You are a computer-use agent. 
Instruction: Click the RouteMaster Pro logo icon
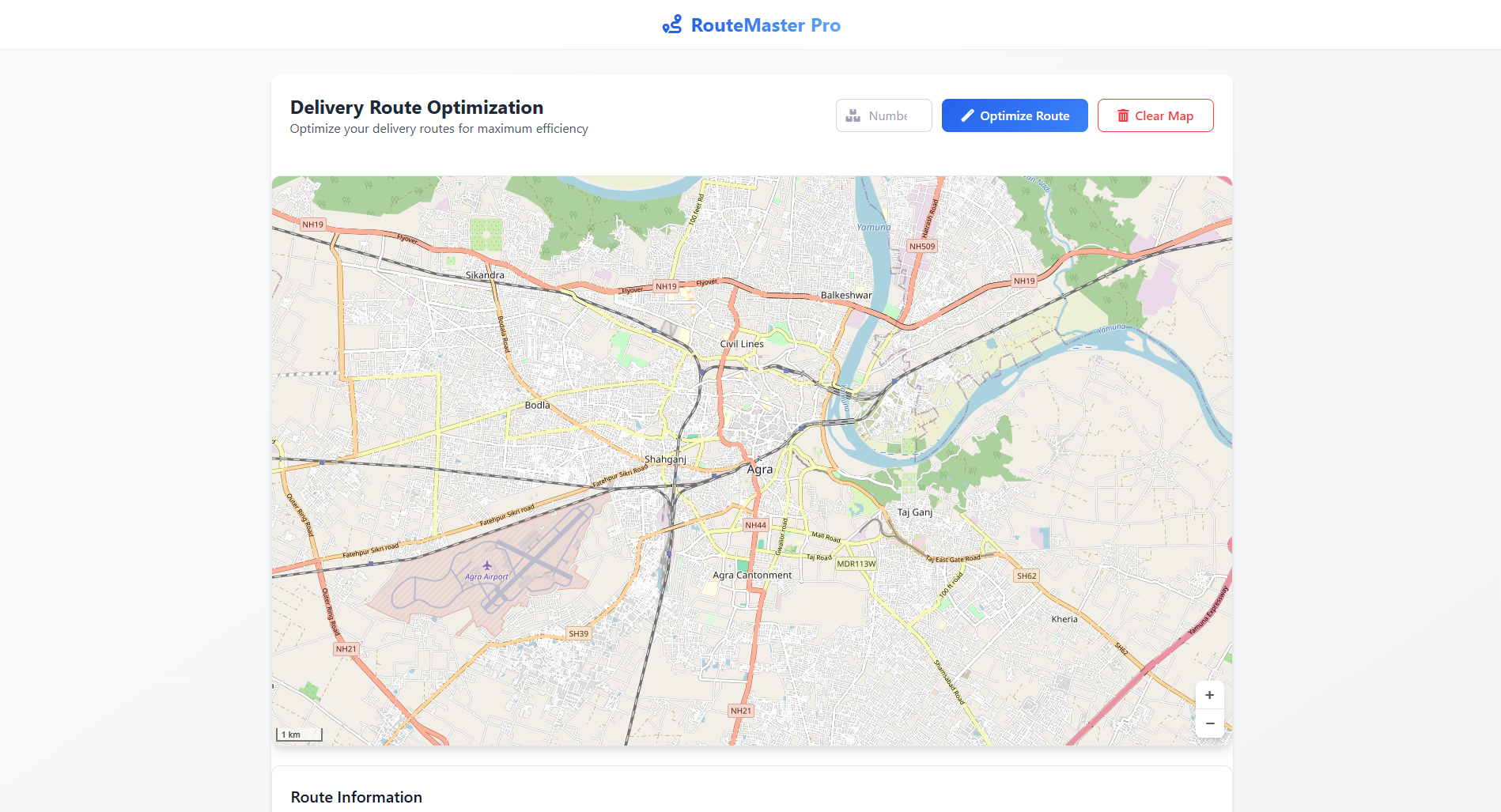671,25
